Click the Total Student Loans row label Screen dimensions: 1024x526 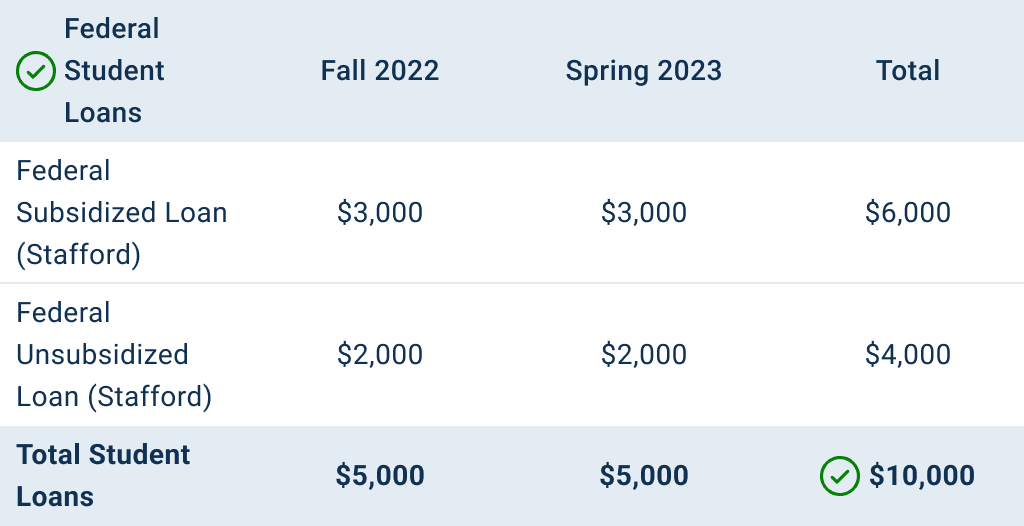tap(103, 476)
